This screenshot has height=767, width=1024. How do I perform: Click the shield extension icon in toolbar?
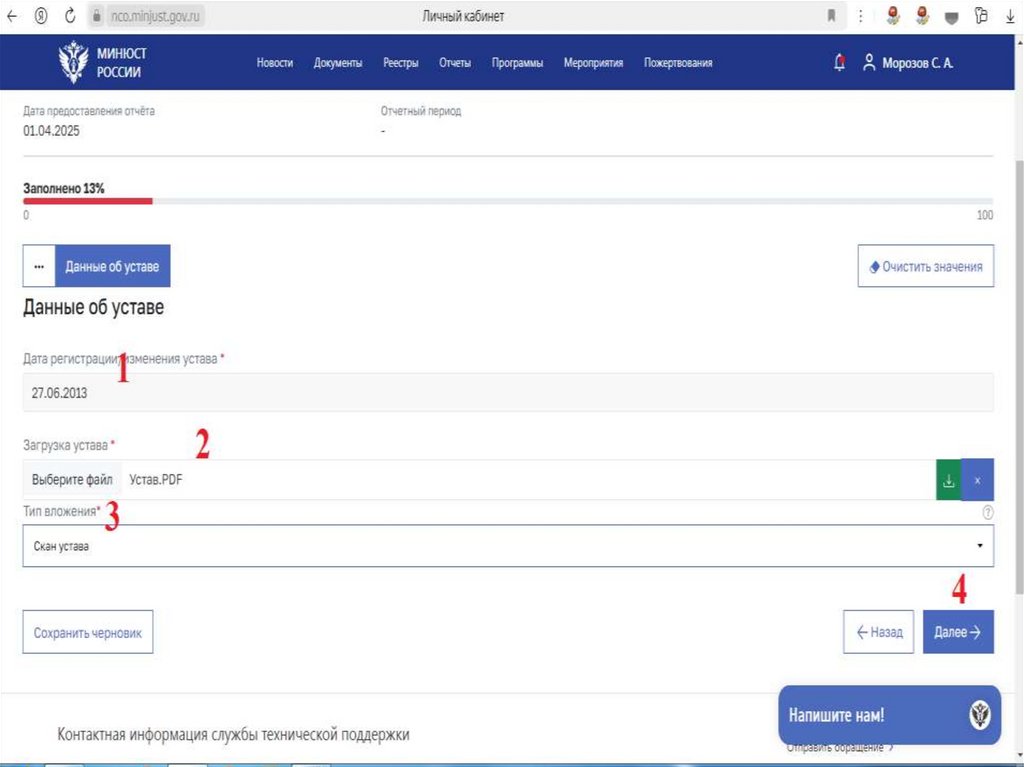tap(952, 17)
